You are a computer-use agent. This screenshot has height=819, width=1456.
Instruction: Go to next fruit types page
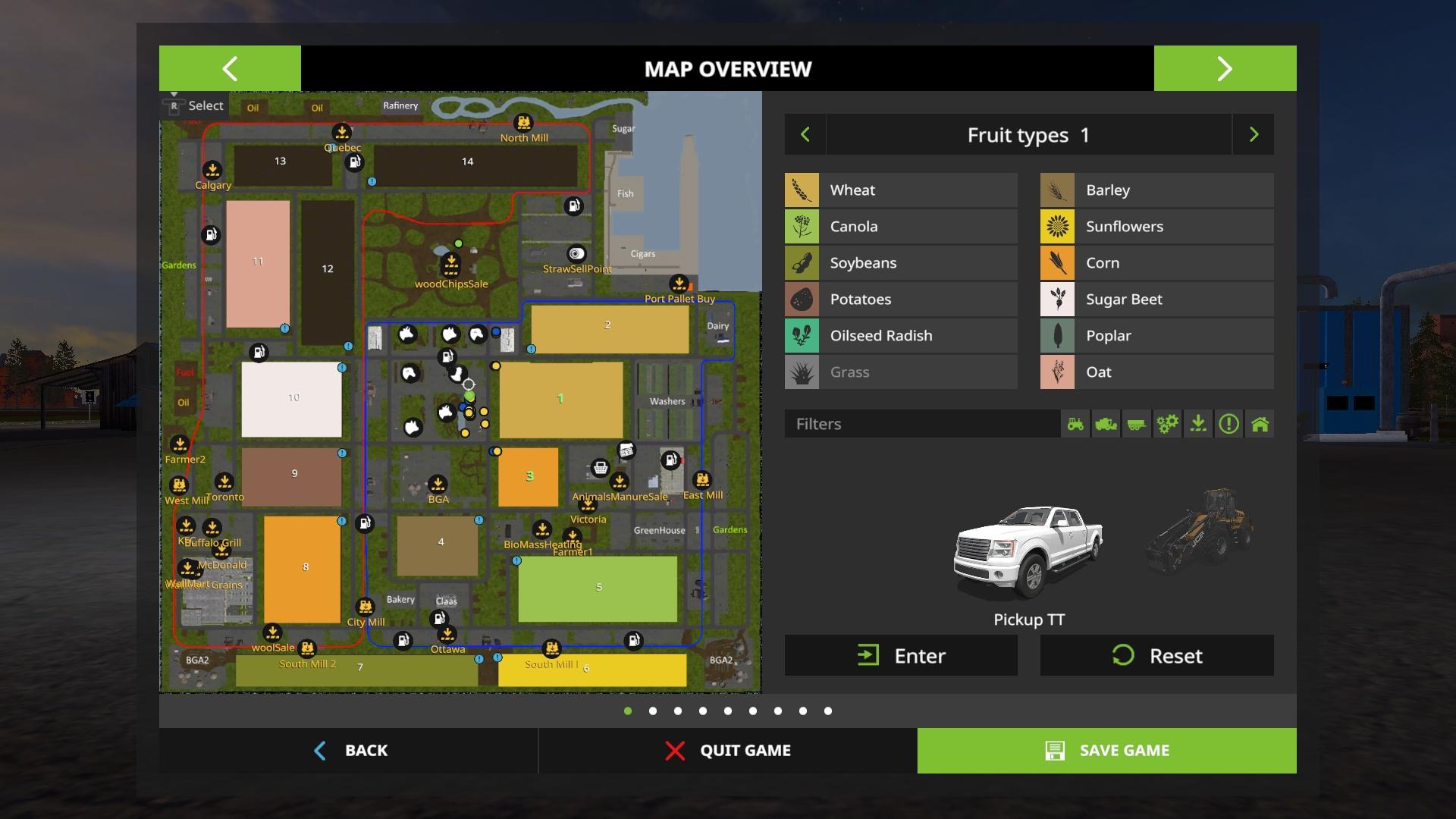(x=1254, y=135)
